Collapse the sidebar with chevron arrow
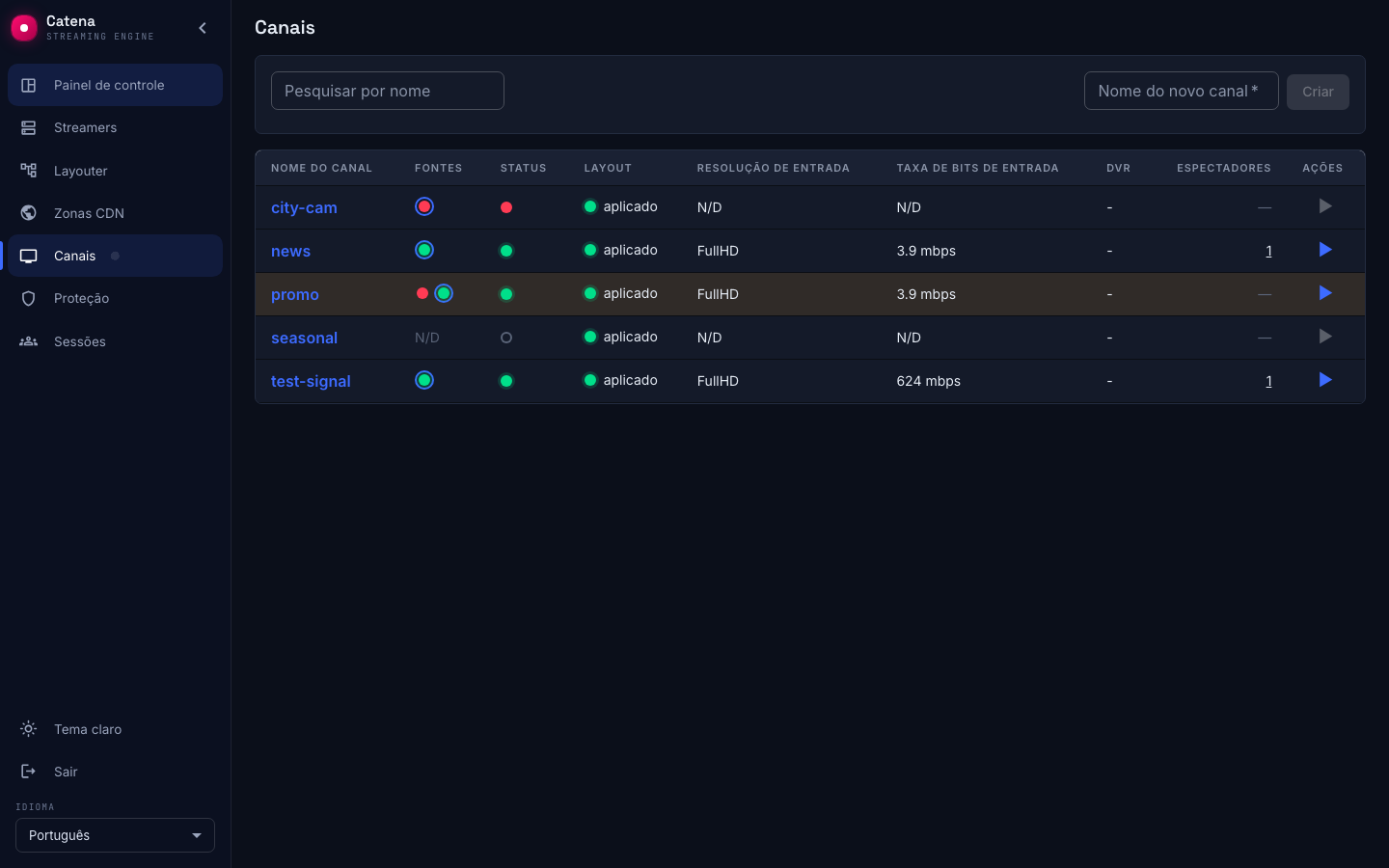1389x868 pixels. [x=203, y=28]
